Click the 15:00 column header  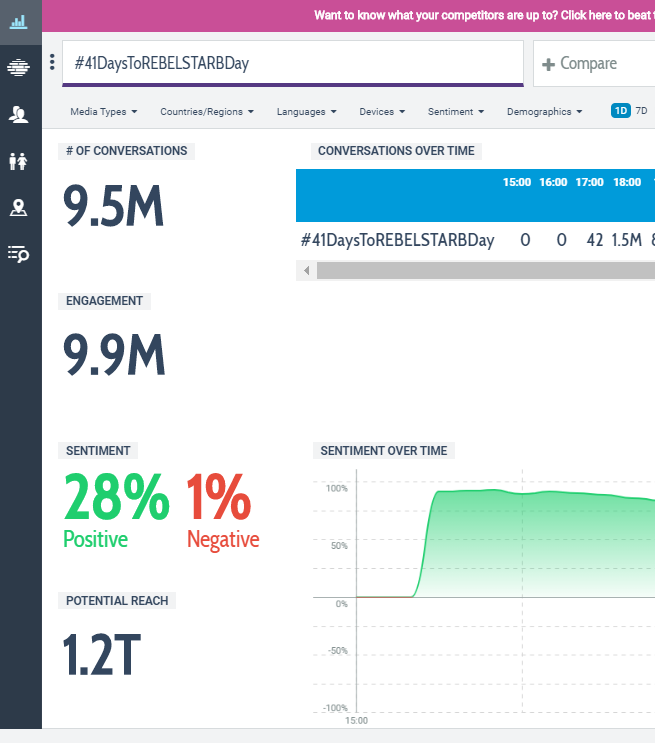coord(517,182)
